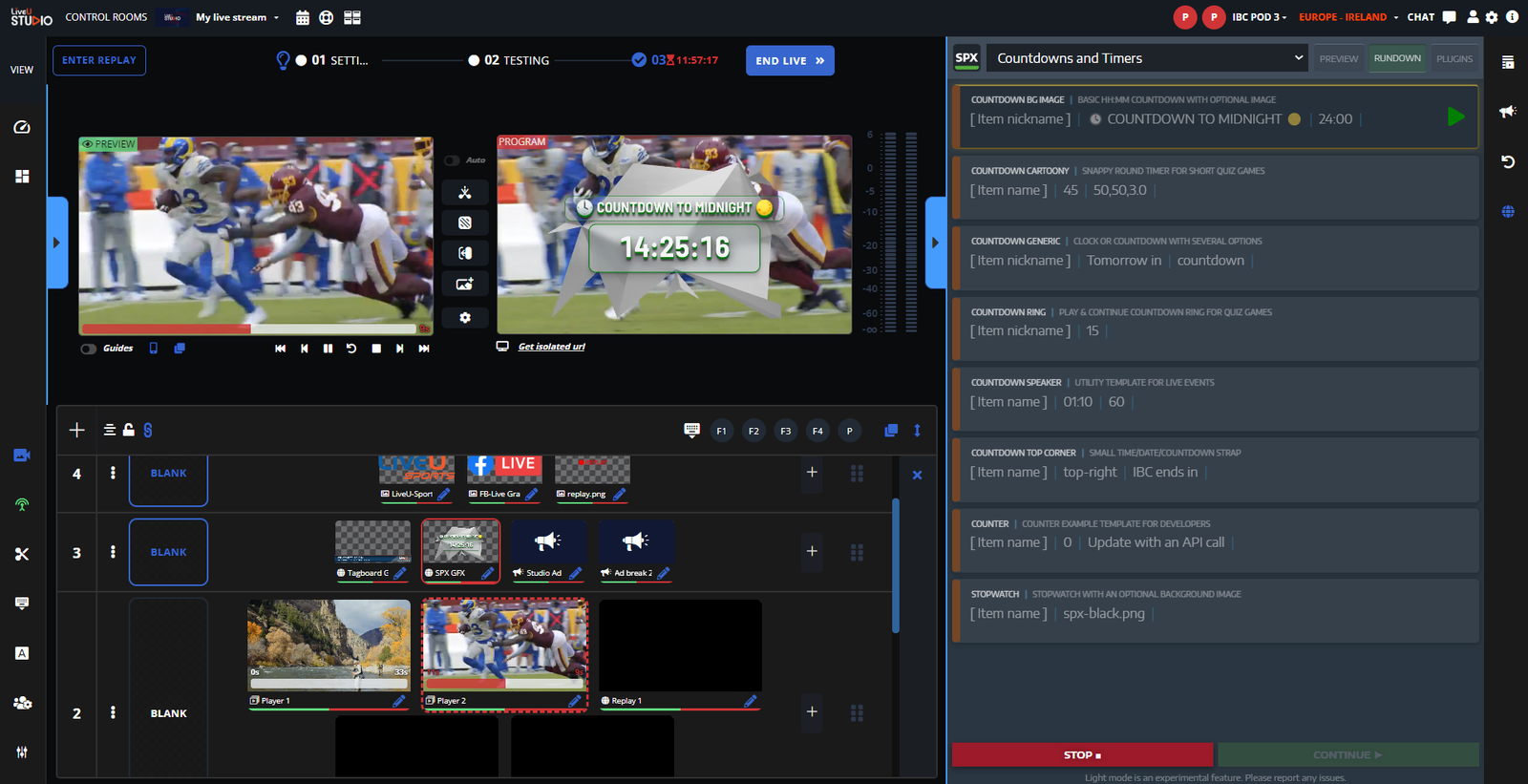The width and height of the screenshot is (1528, 784).
Task: Open the calendar schedule icon
Action: point(303,17)
